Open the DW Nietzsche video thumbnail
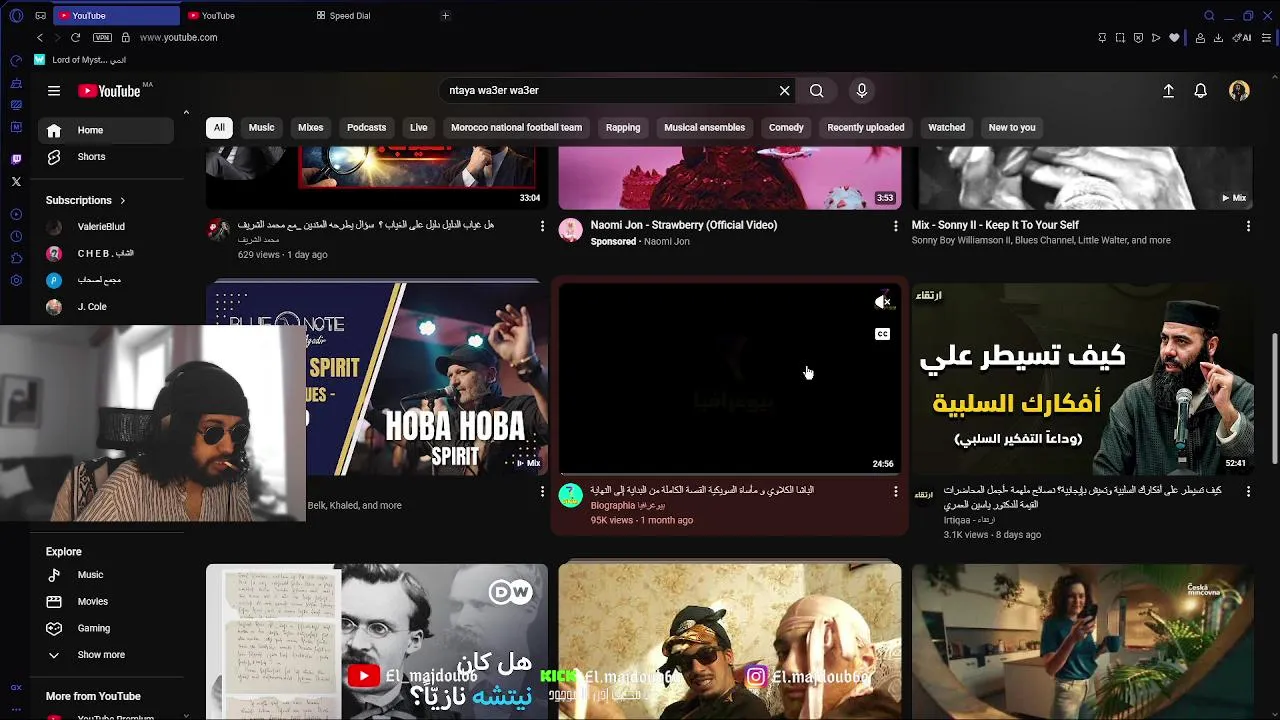The image size is (1280, 720). (377, 641)
